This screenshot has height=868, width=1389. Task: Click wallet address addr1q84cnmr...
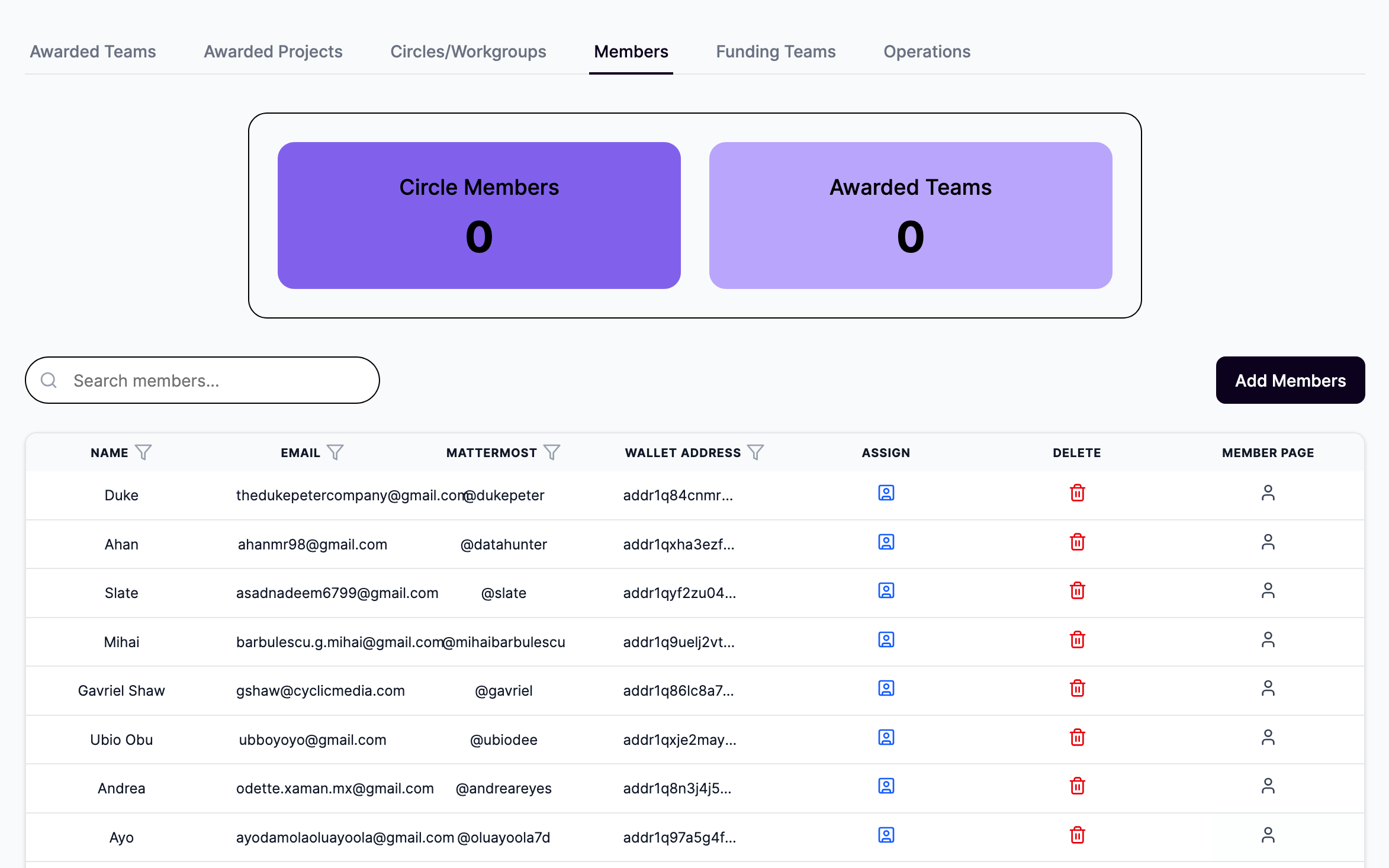(678, 495)
